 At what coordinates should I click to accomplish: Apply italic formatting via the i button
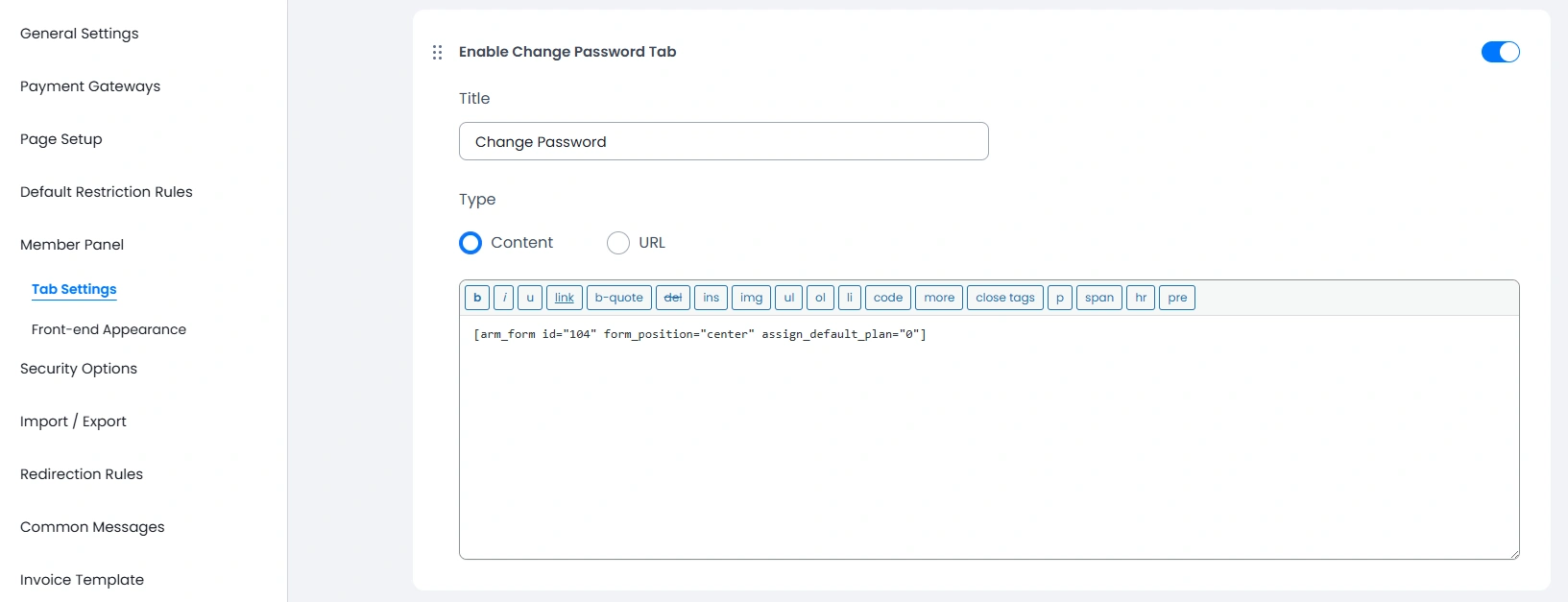(503, 298)
